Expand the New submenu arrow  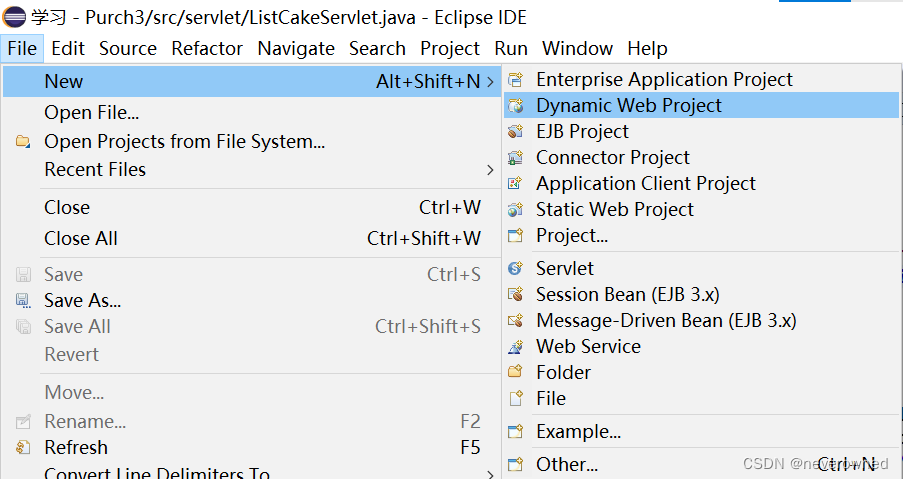click(490, 82)
